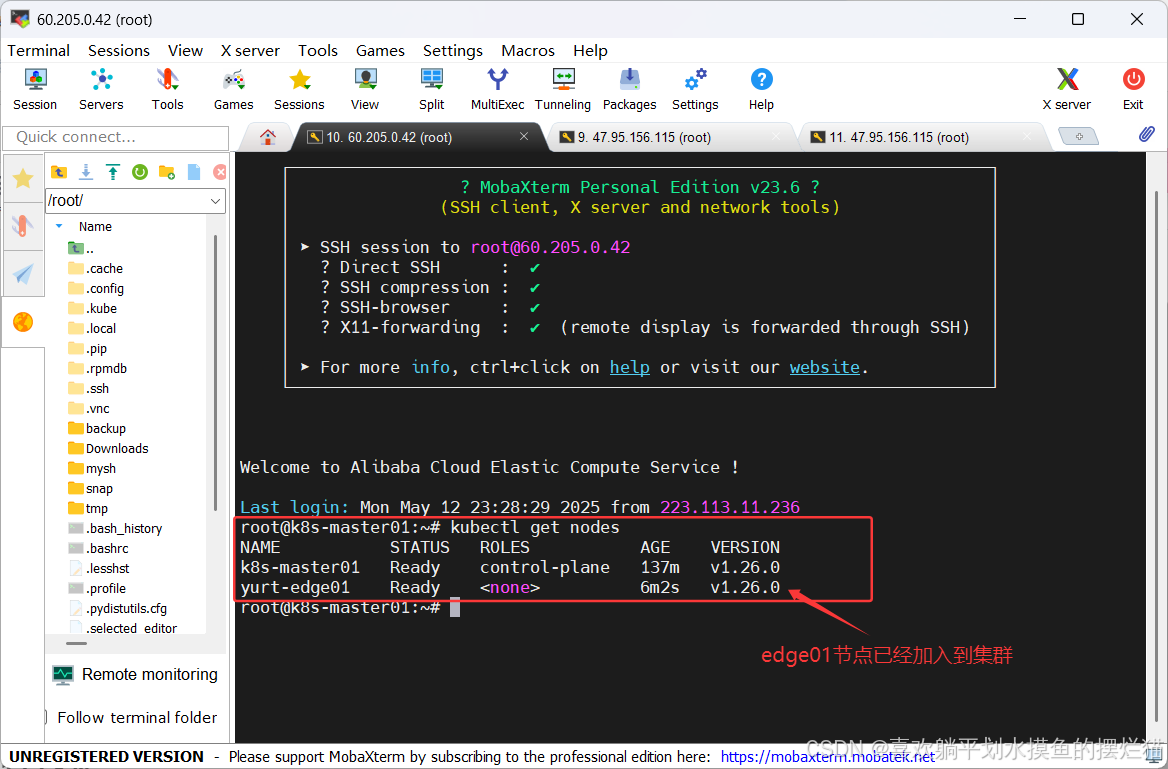Screen dimensions: 1168x769
Task: Open the mobaxterm.mobatek.net link
Action: (828, 757)
